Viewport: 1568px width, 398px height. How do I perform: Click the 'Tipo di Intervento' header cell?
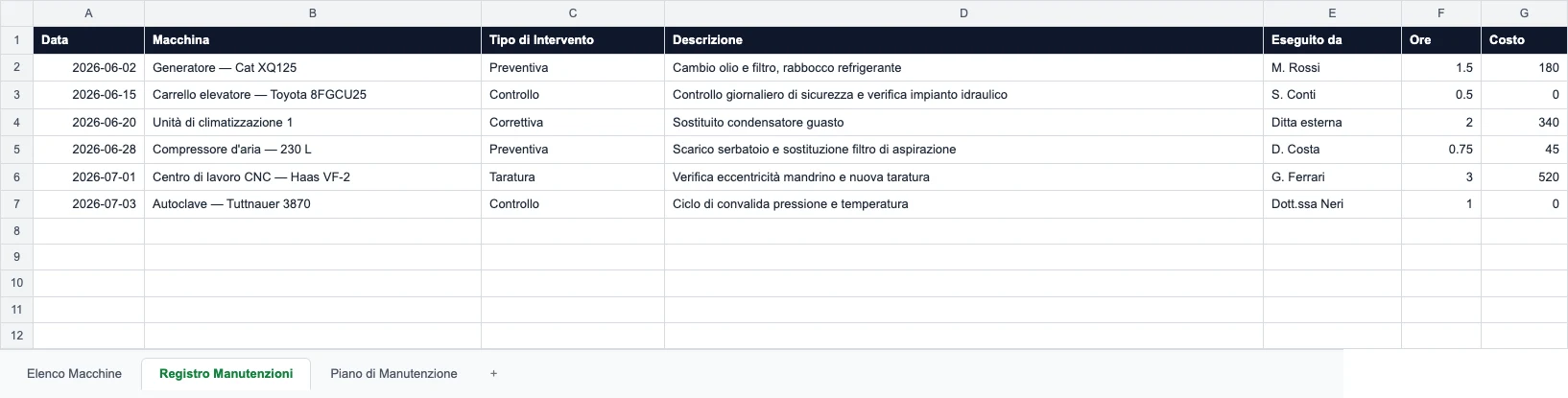(x=573, y=40)
